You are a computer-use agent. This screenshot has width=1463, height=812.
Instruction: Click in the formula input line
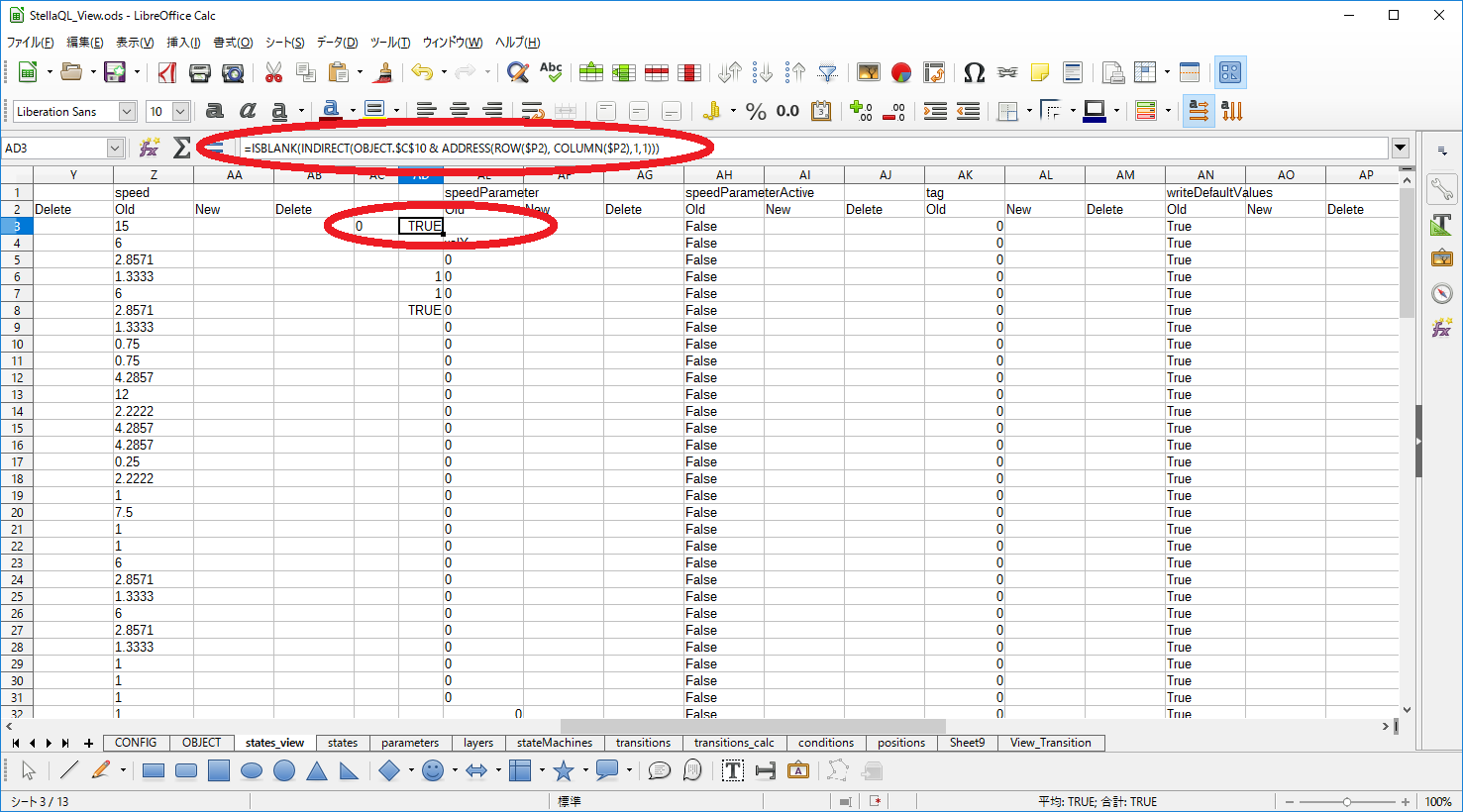coord(812,148)
